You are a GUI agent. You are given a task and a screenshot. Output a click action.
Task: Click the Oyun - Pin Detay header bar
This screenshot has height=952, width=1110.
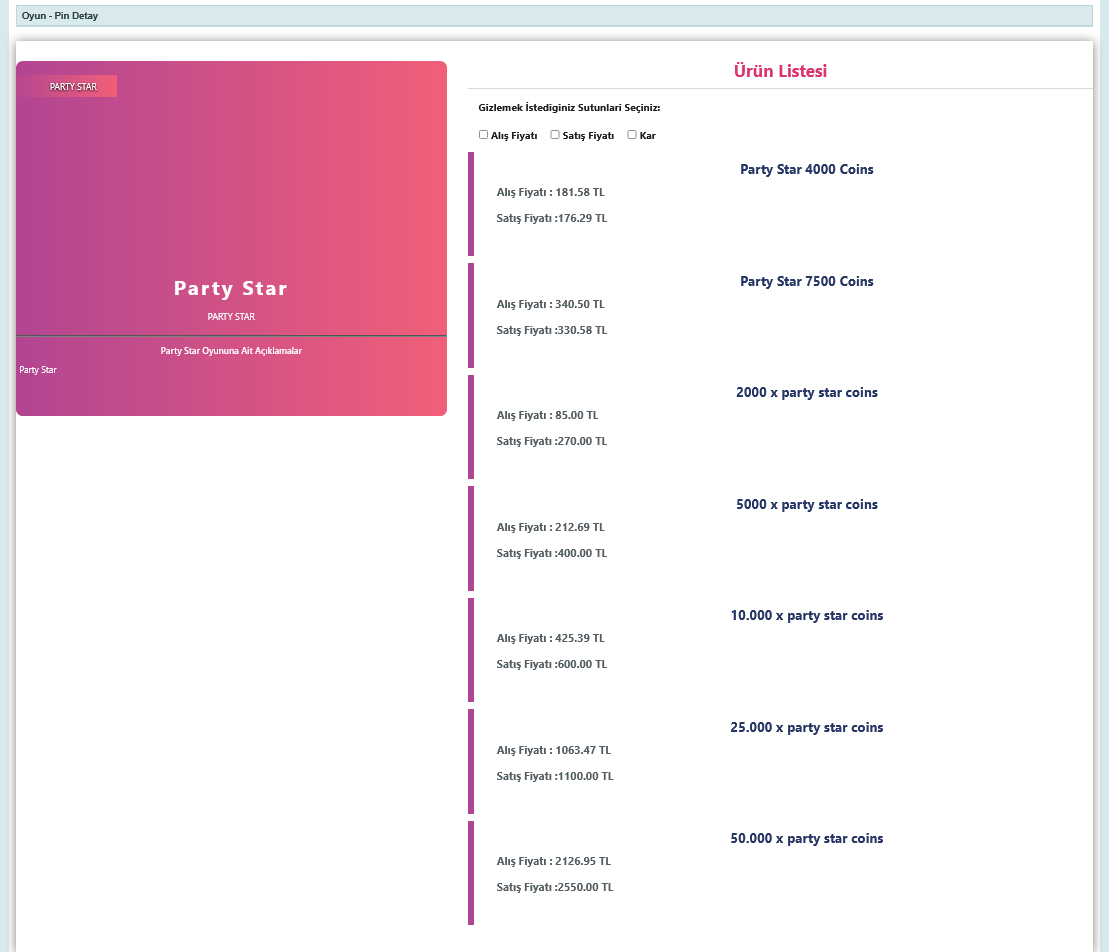[x=554, y=16]
